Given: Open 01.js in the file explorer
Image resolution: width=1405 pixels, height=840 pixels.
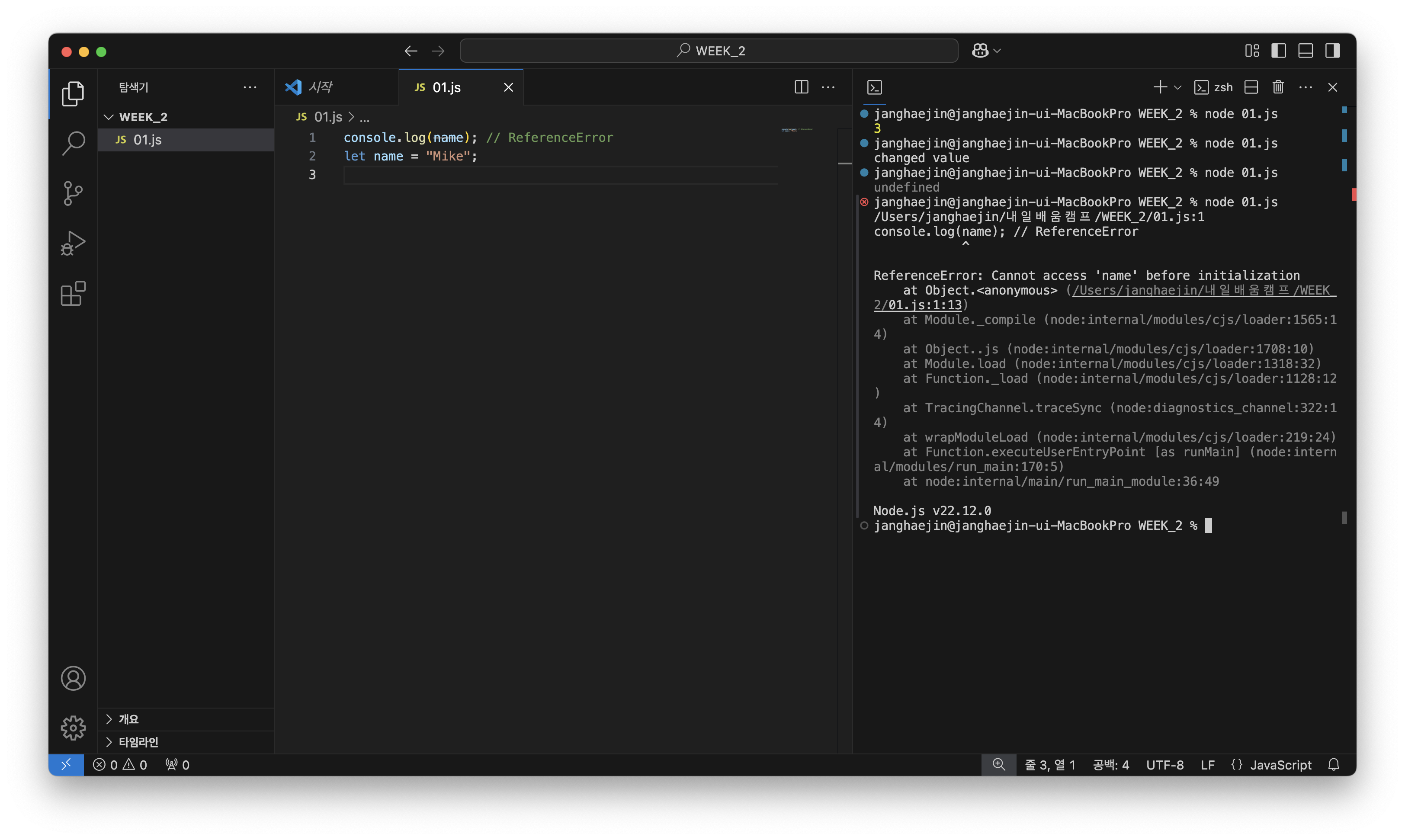Looking at the screenshot, I should click(x=186, y=139).
